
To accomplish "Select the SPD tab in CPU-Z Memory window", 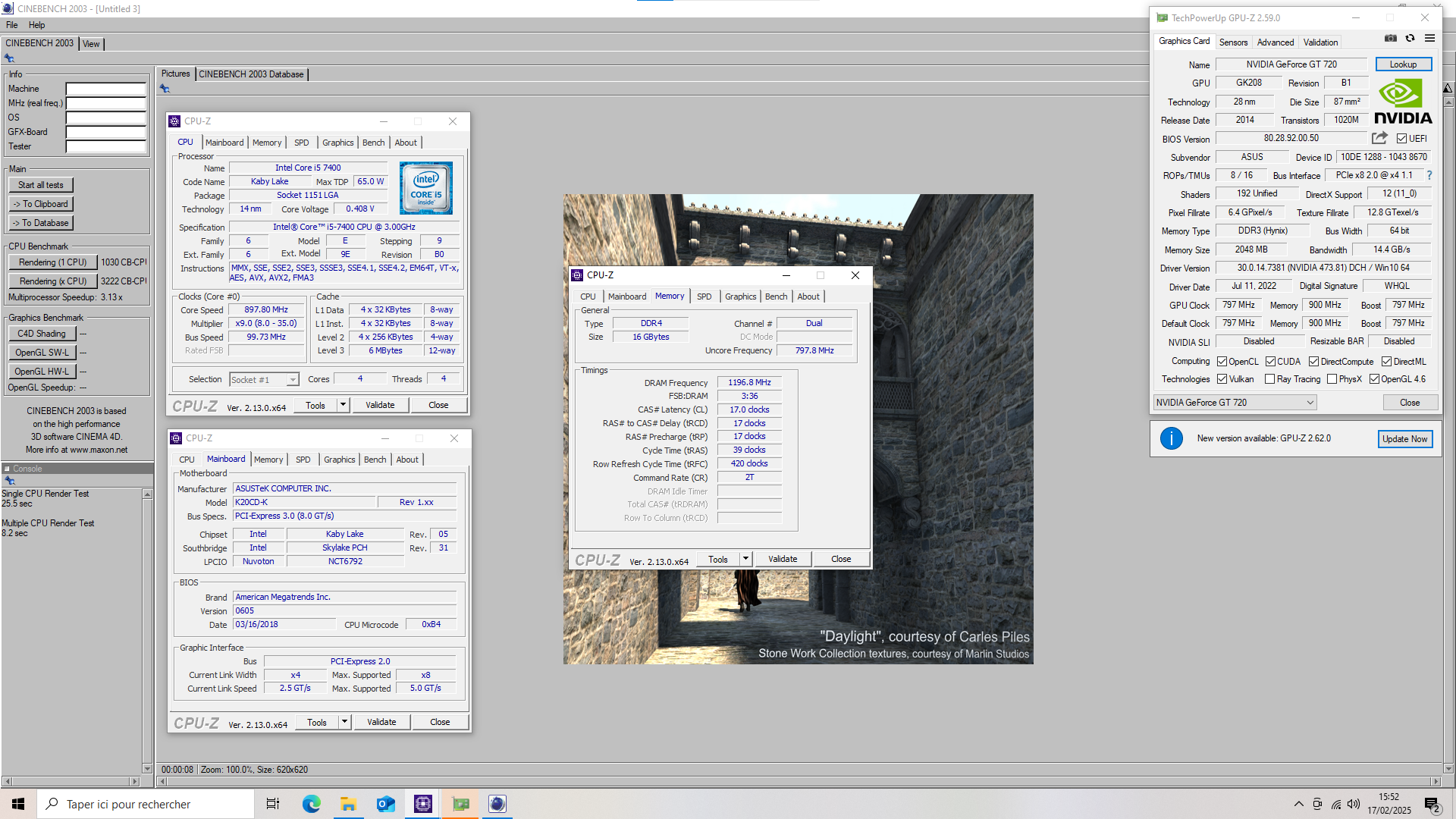I will pyautogui.click(x=704, y=297).
